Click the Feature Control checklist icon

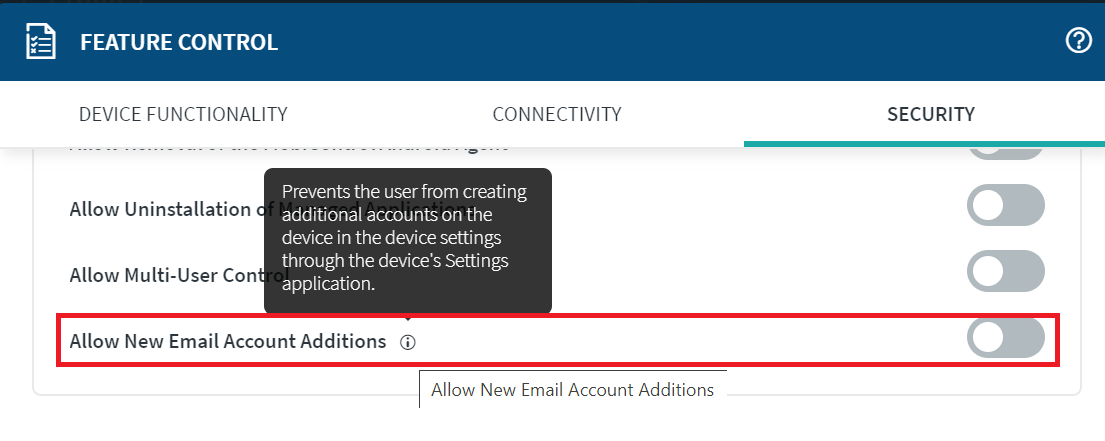tap(40, 42)
